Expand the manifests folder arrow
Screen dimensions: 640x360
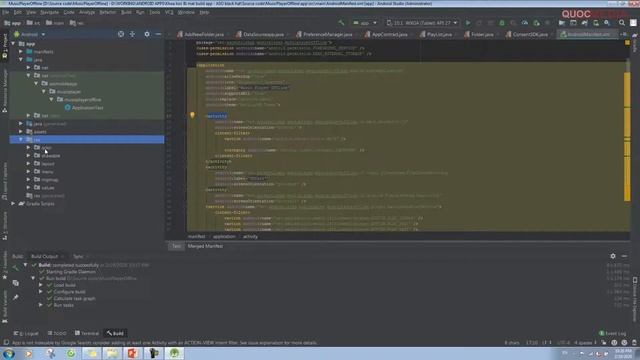(21, 52)
